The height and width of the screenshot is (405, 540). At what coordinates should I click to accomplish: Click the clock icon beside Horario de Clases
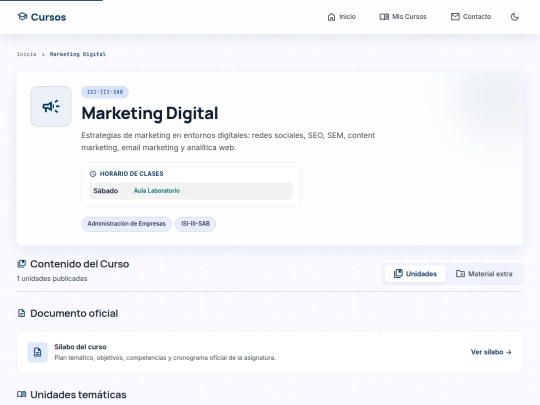(93, 174)
